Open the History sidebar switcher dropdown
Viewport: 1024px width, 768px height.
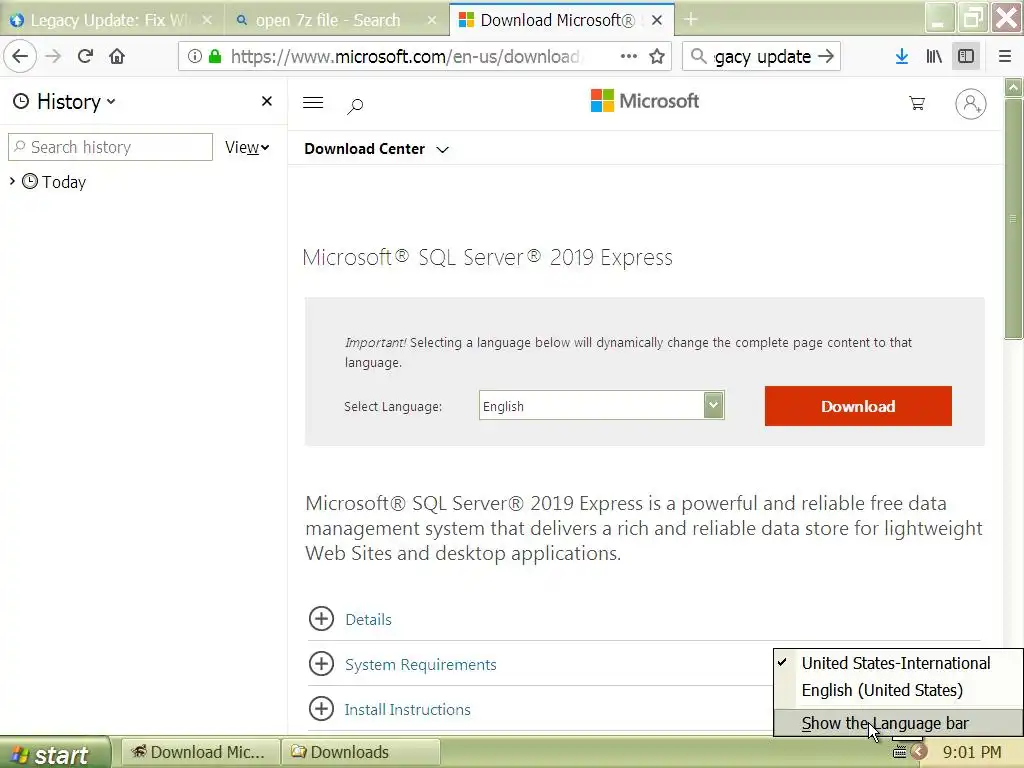pos(64,101)
